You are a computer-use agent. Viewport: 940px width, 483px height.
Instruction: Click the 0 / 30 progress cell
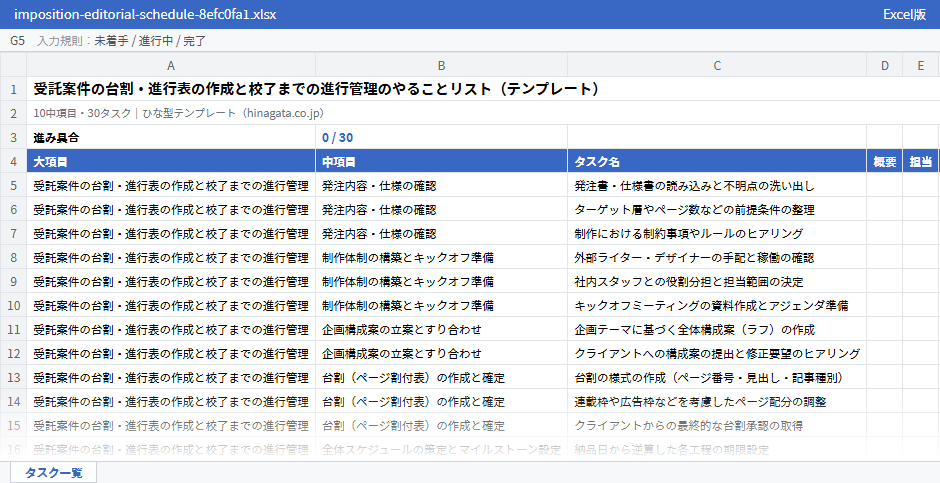pos(441,137)
